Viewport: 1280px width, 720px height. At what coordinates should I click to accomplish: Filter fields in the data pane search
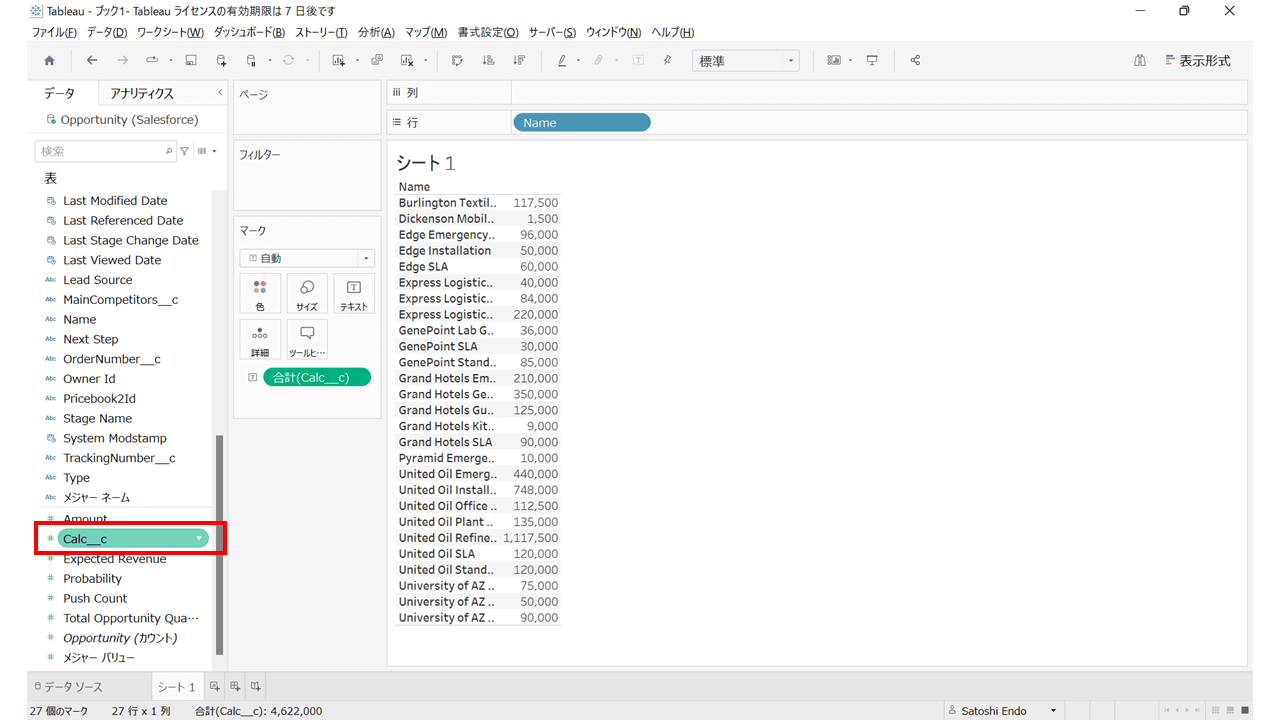coord(184,151)
